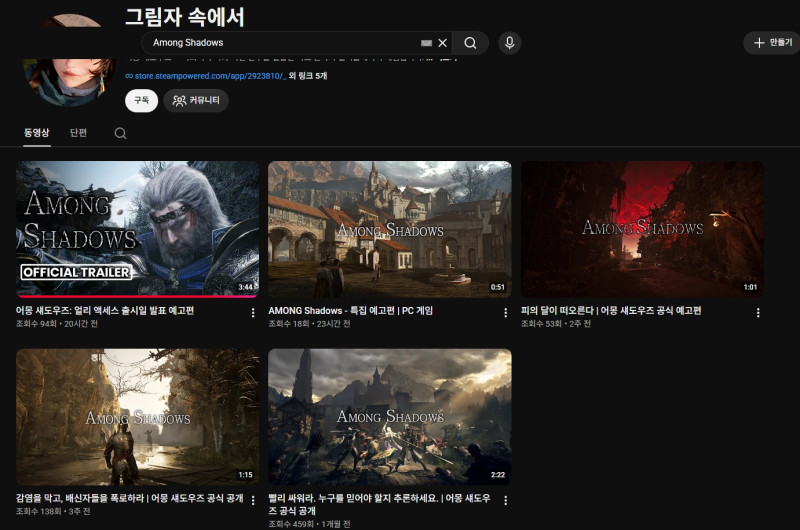
Task: Click the channel name 그림자 속에서
Action: point(185,17)
